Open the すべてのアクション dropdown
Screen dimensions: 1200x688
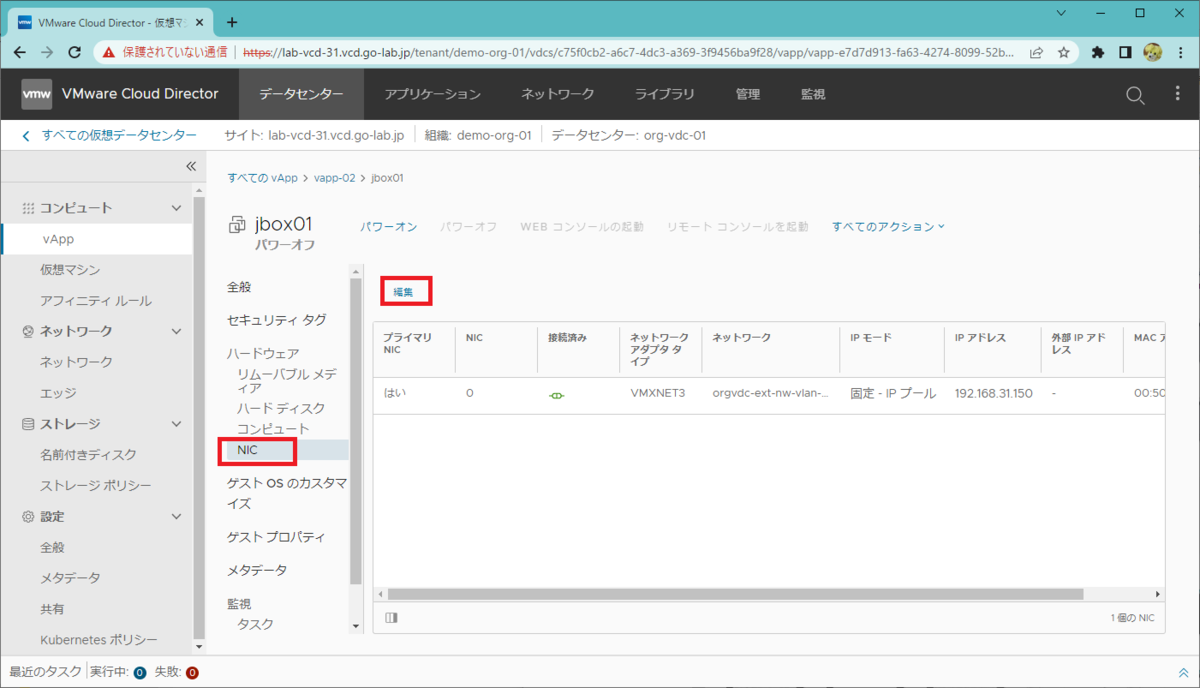coord(888,227)
